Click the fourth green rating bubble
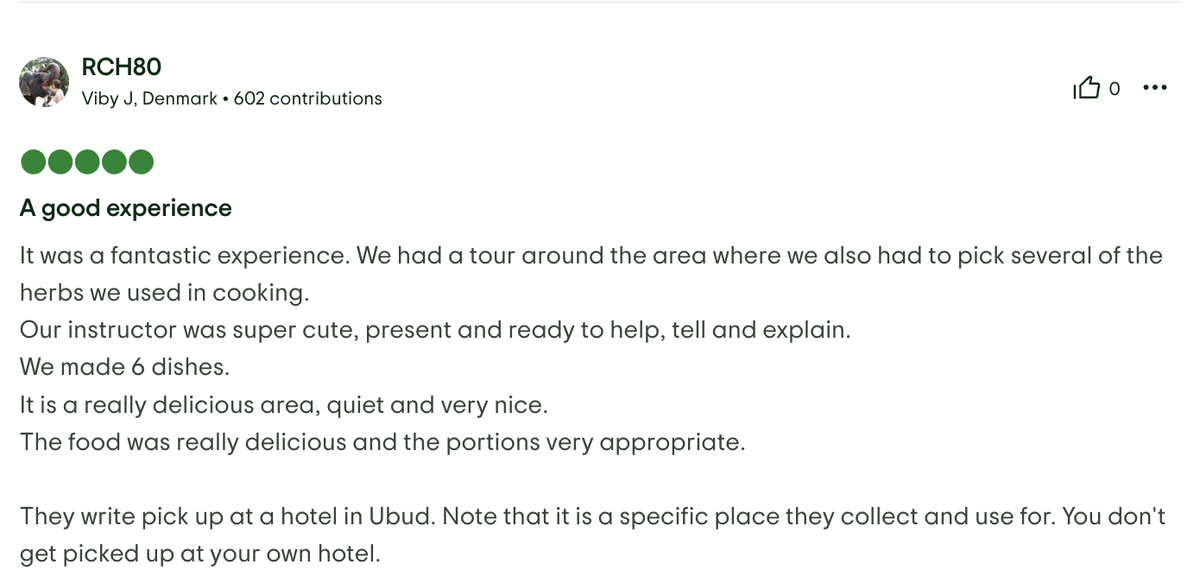1200x577 pixels. click(114, 161)
